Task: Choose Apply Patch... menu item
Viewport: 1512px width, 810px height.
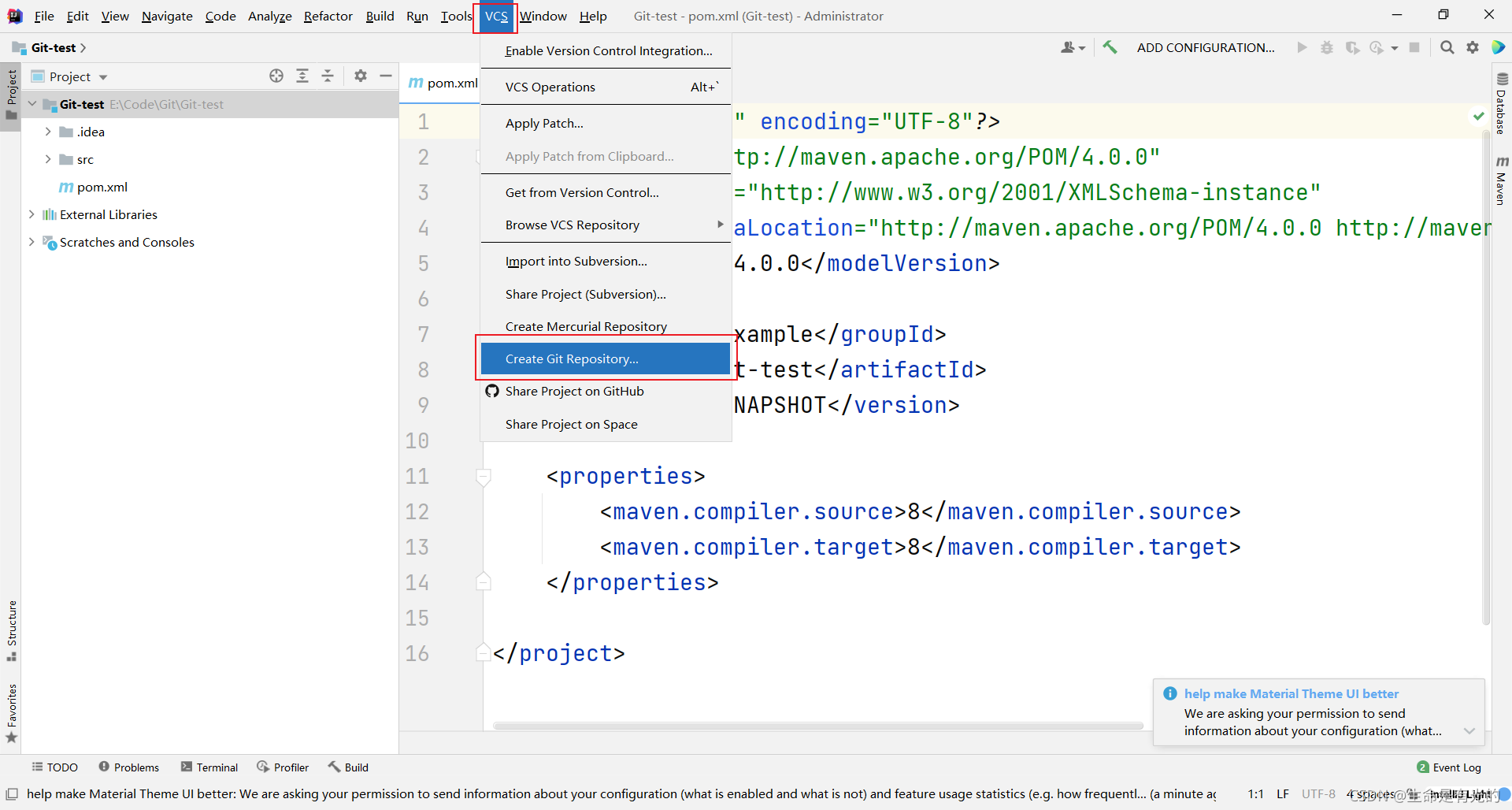Action: [606, 123]
